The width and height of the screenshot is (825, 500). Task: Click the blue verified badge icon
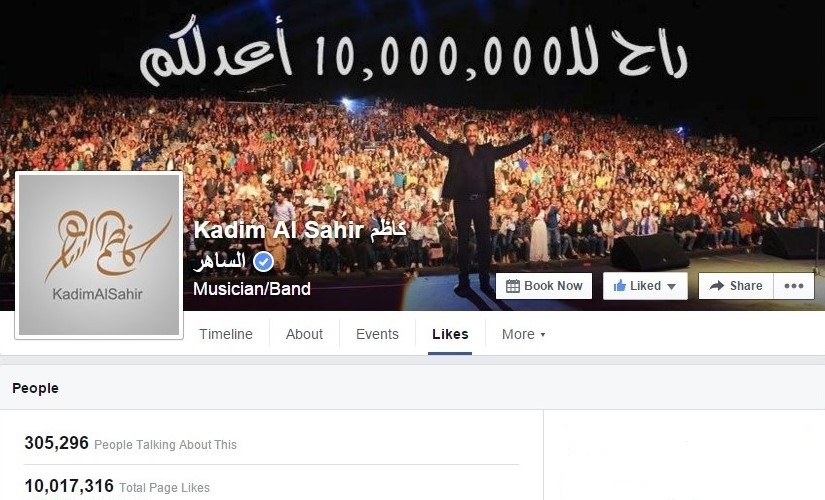263,262
